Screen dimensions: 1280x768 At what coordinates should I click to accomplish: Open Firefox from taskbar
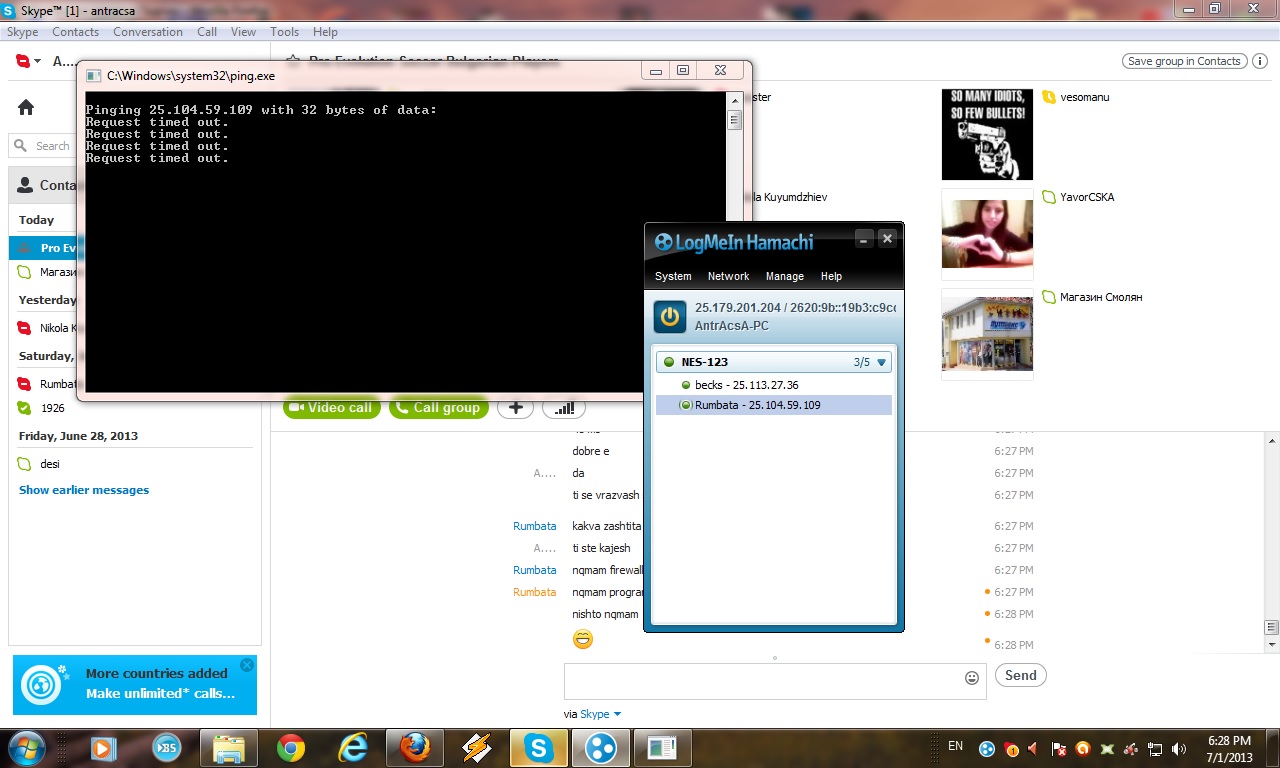click(x=414, y=748)
